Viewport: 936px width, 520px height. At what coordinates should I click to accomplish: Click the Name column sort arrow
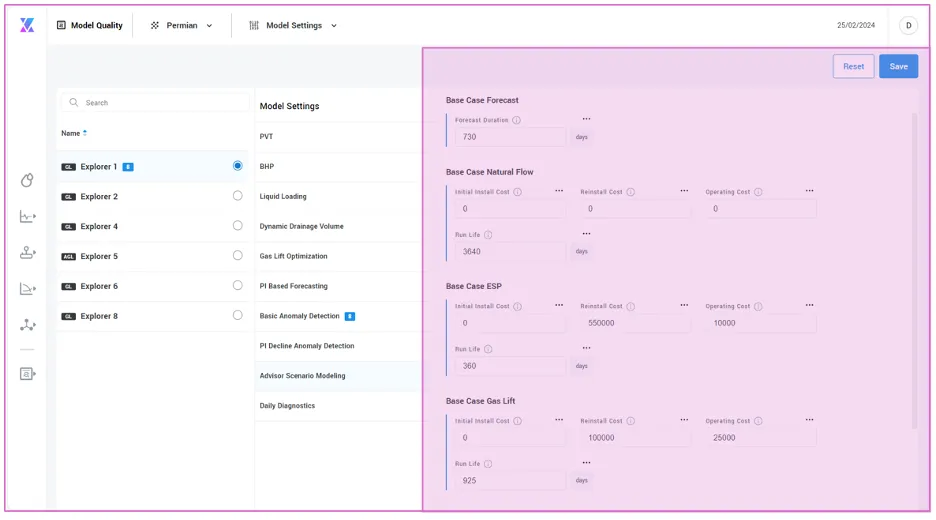pyautogui.click(x=85, y=133)
